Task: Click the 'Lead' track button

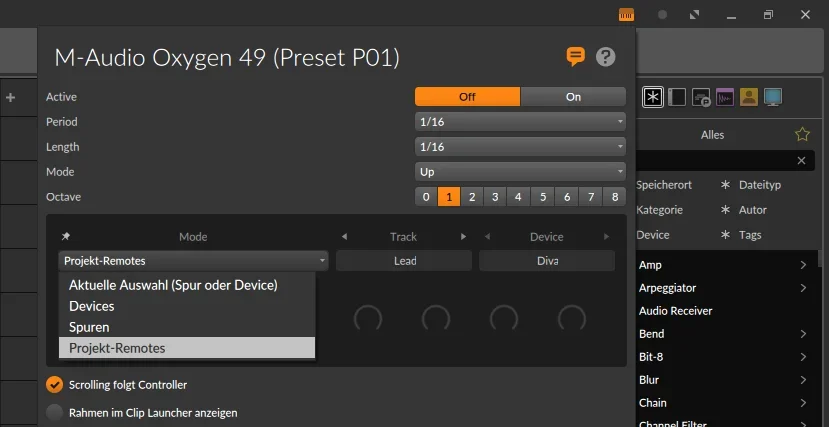Action: pyautogui.click(x=404, y=261)
